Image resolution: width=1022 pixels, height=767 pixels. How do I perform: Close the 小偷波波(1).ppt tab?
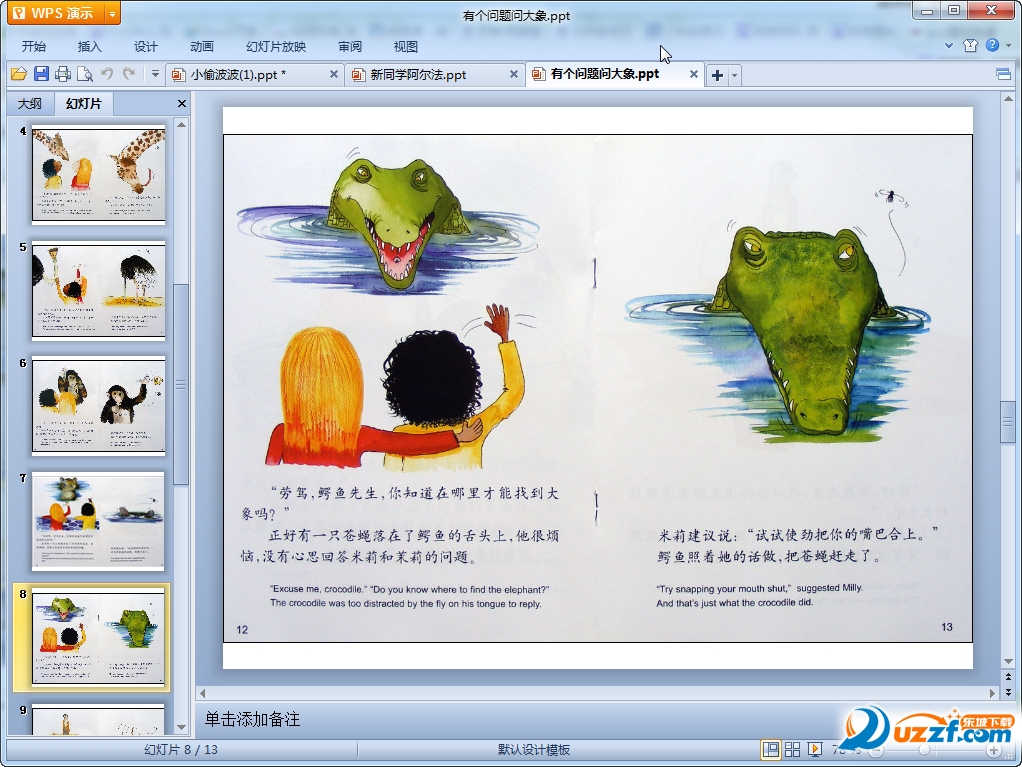[334, 74]
